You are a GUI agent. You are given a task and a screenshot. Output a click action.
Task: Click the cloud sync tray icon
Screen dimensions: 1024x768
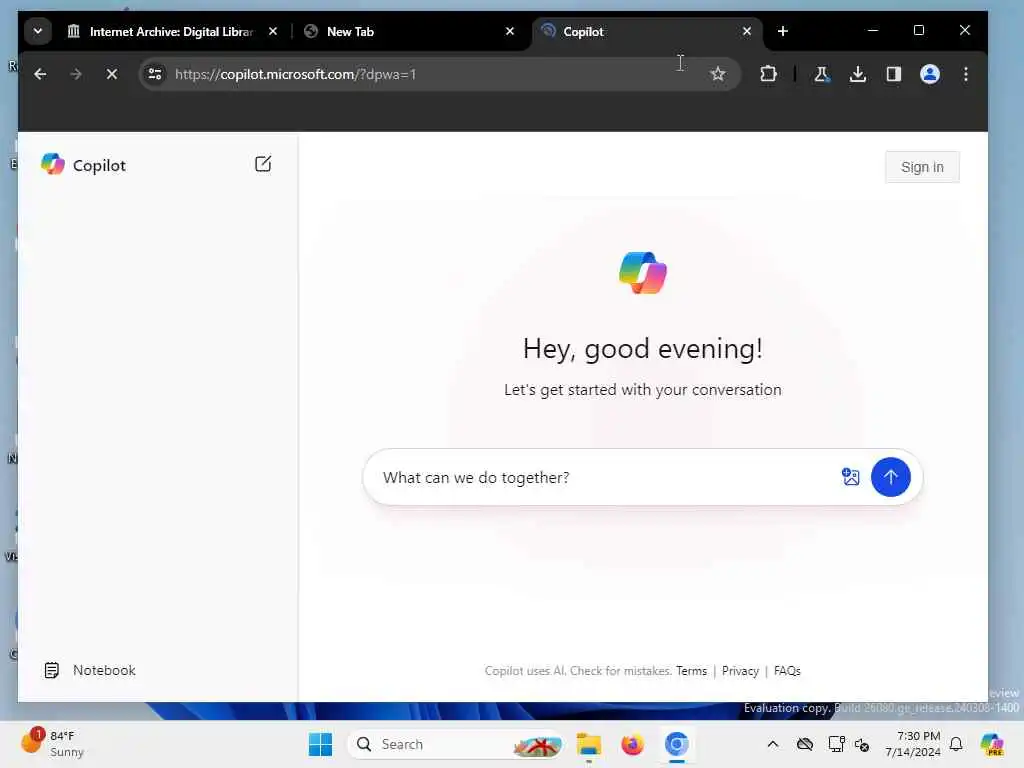pyautogui.click(x=805, y=744)
